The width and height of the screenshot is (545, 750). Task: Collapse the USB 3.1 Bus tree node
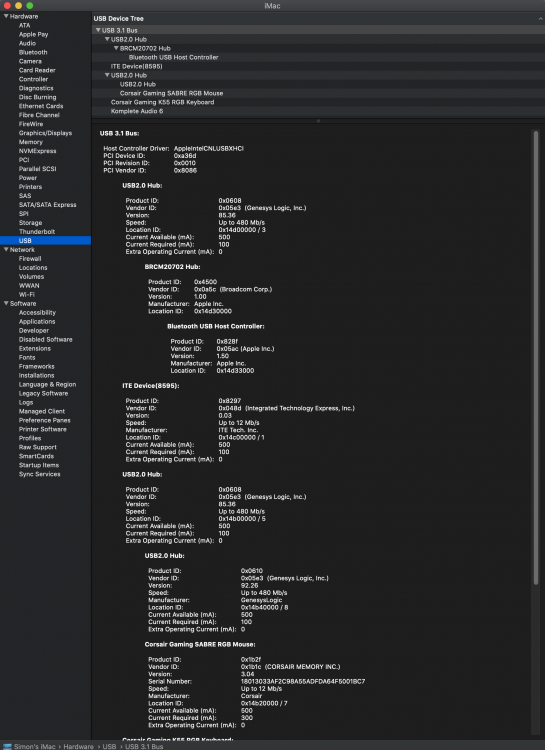pyautogui.click(x=98, y=30)
